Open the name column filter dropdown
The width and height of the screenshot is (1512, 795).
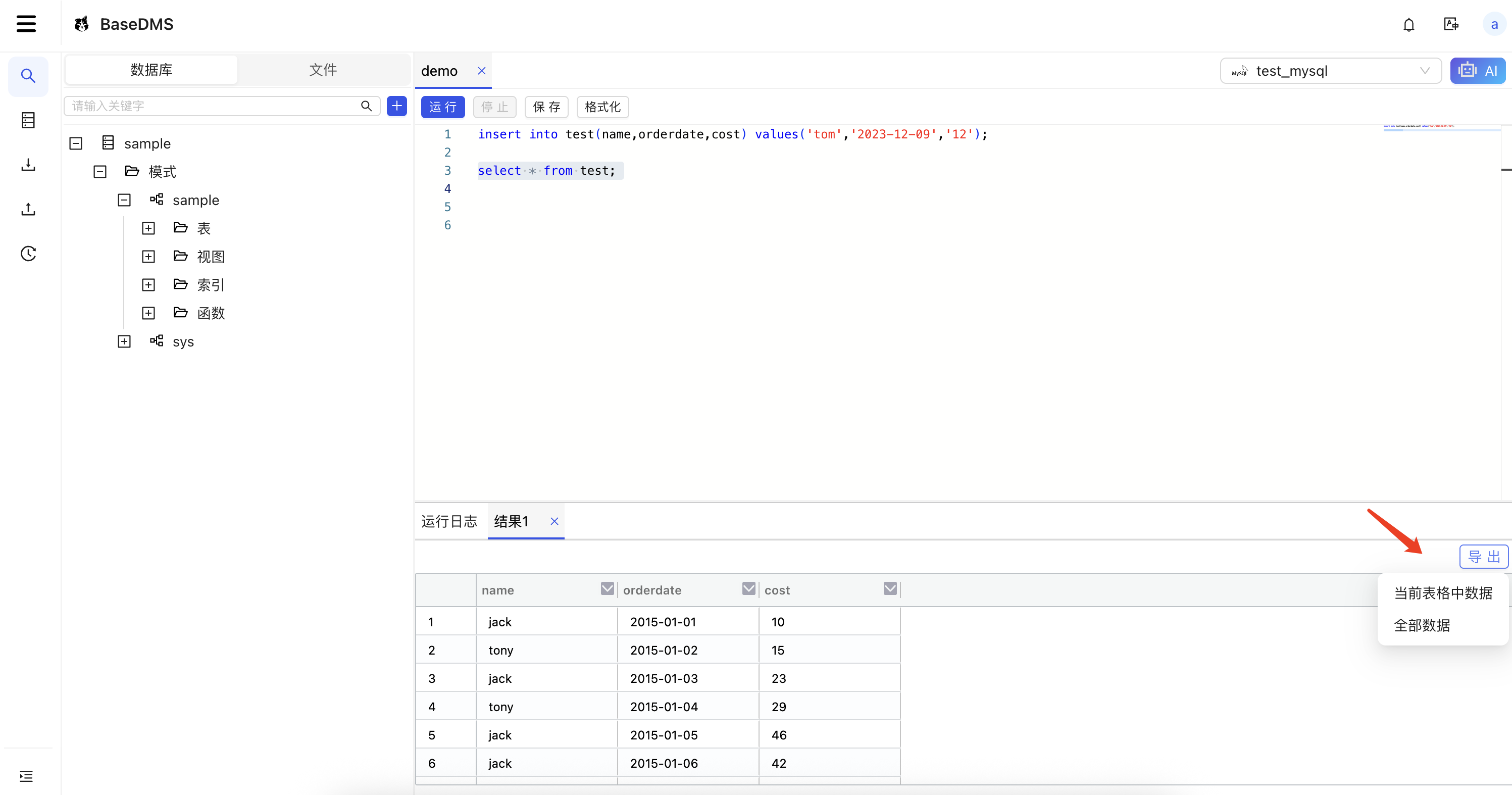coord(607,589)
